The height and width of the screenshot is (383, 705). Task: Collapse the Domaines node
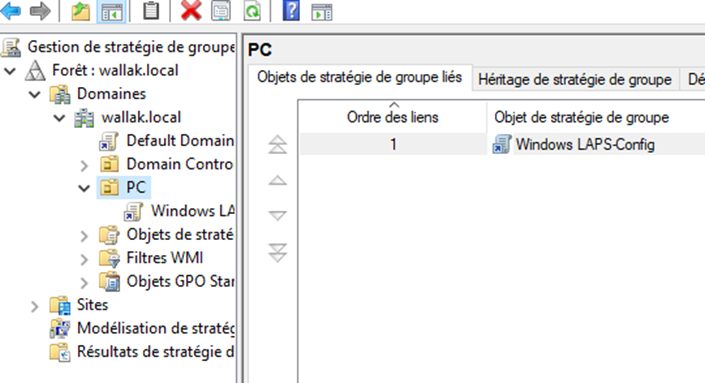click(35, 94)
